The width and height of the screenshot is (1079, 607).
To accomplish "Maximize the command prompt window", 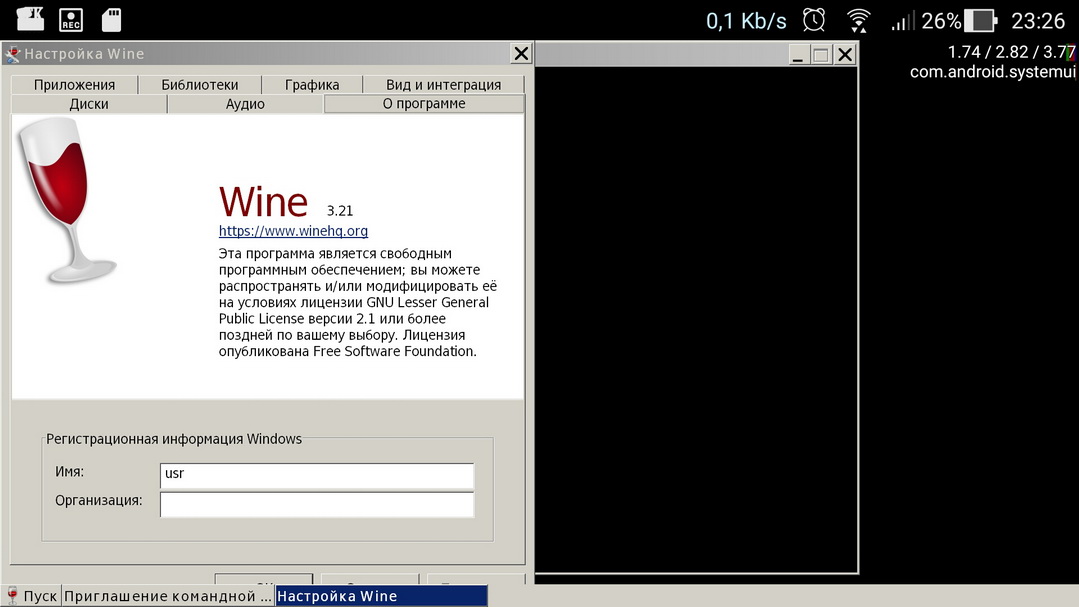I will click(821, 54).
